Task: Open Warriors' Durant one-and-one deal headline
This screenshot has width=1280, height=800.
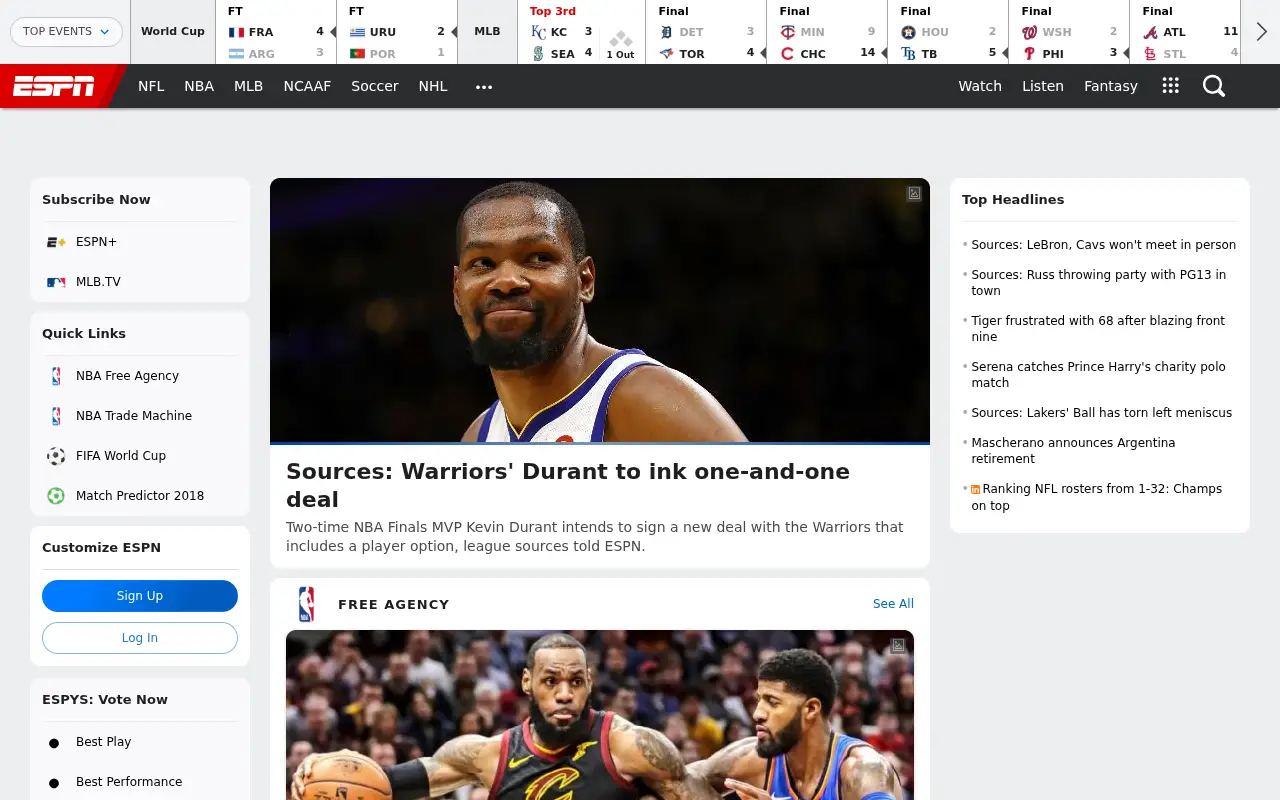Action: click(x=568, y=485)
